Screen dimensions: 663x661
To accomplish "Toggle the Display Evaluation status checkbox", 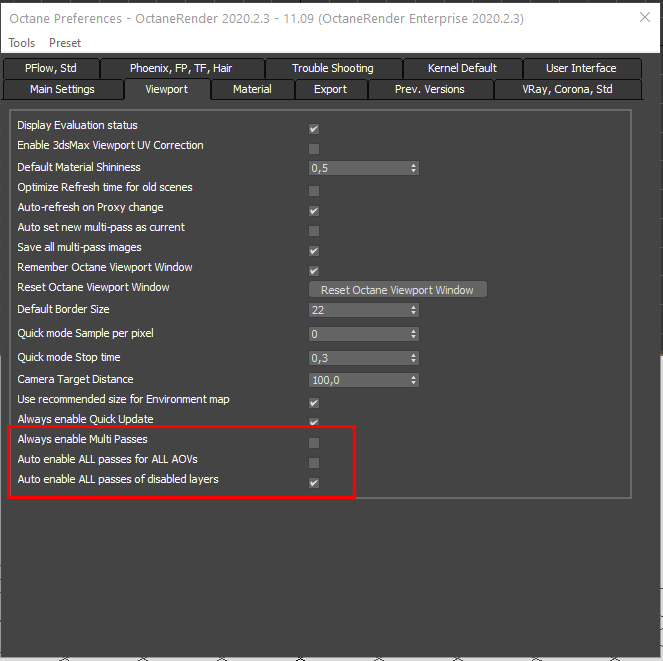I will click(314, 129).
